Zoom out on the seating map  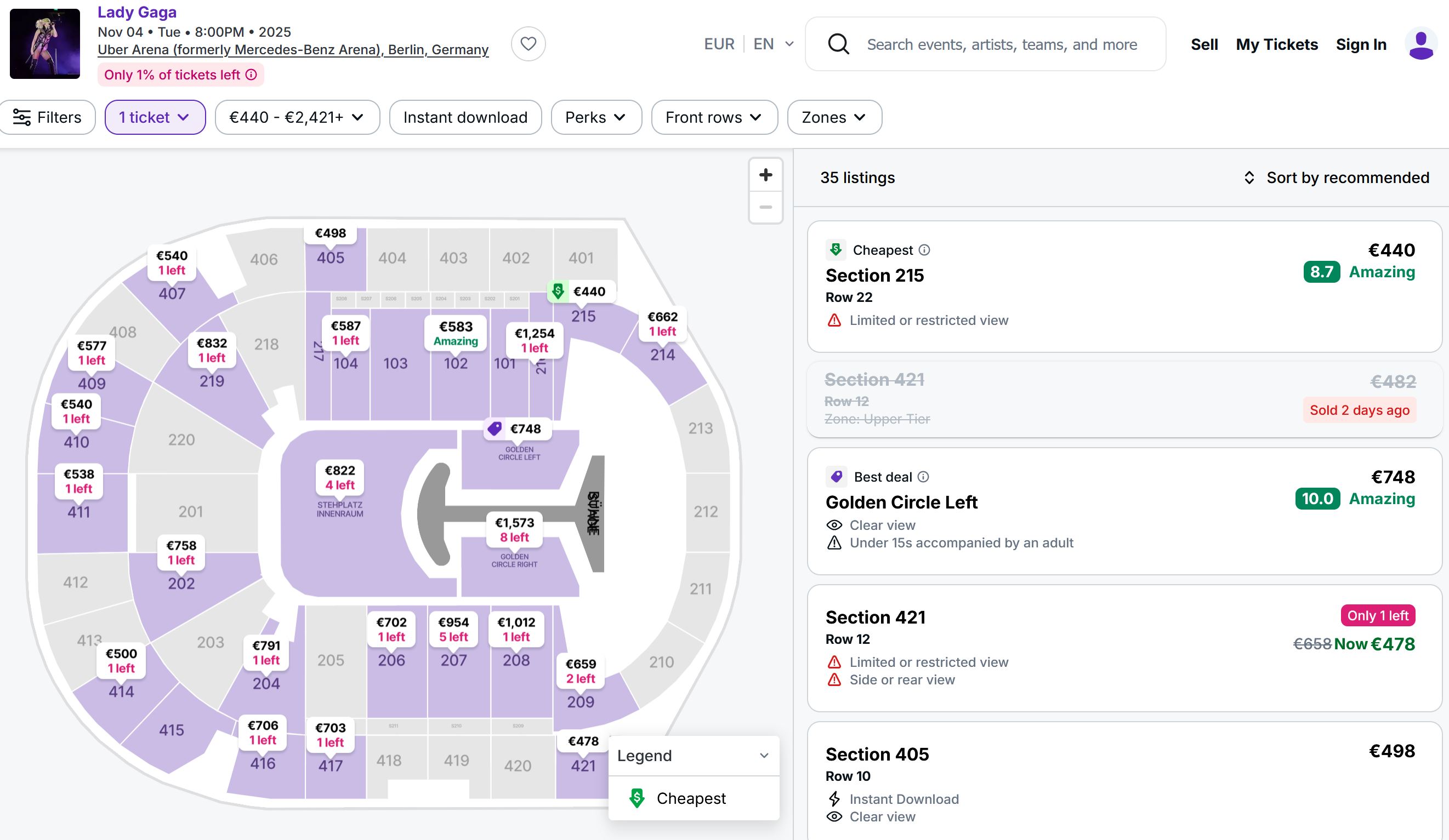[x=765, y=208]
